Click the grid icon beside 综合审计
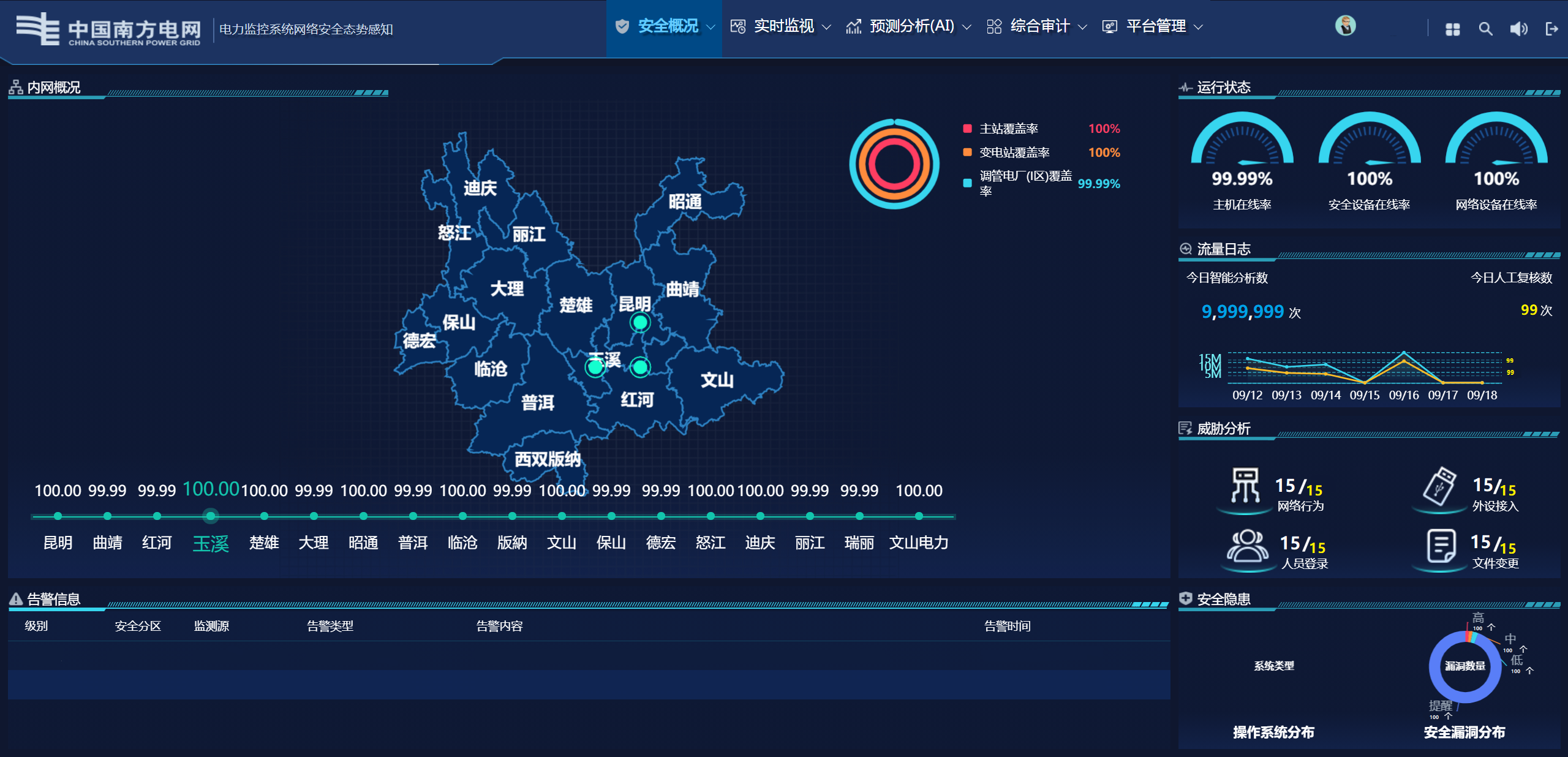1568x757 pixels. [994, 26]
